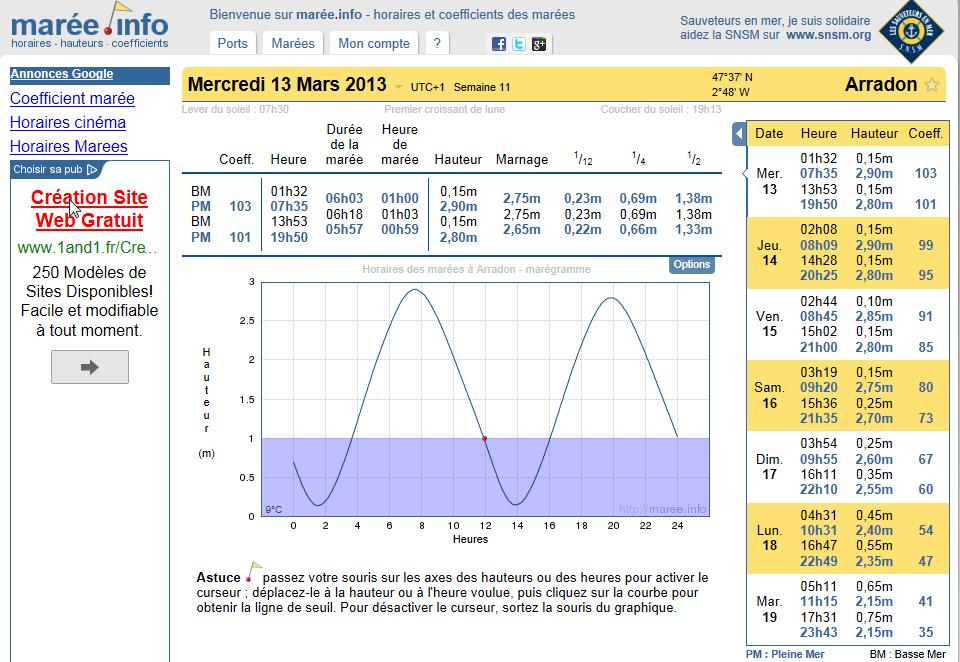Toggle the favorite star next to Arradon

932,85
